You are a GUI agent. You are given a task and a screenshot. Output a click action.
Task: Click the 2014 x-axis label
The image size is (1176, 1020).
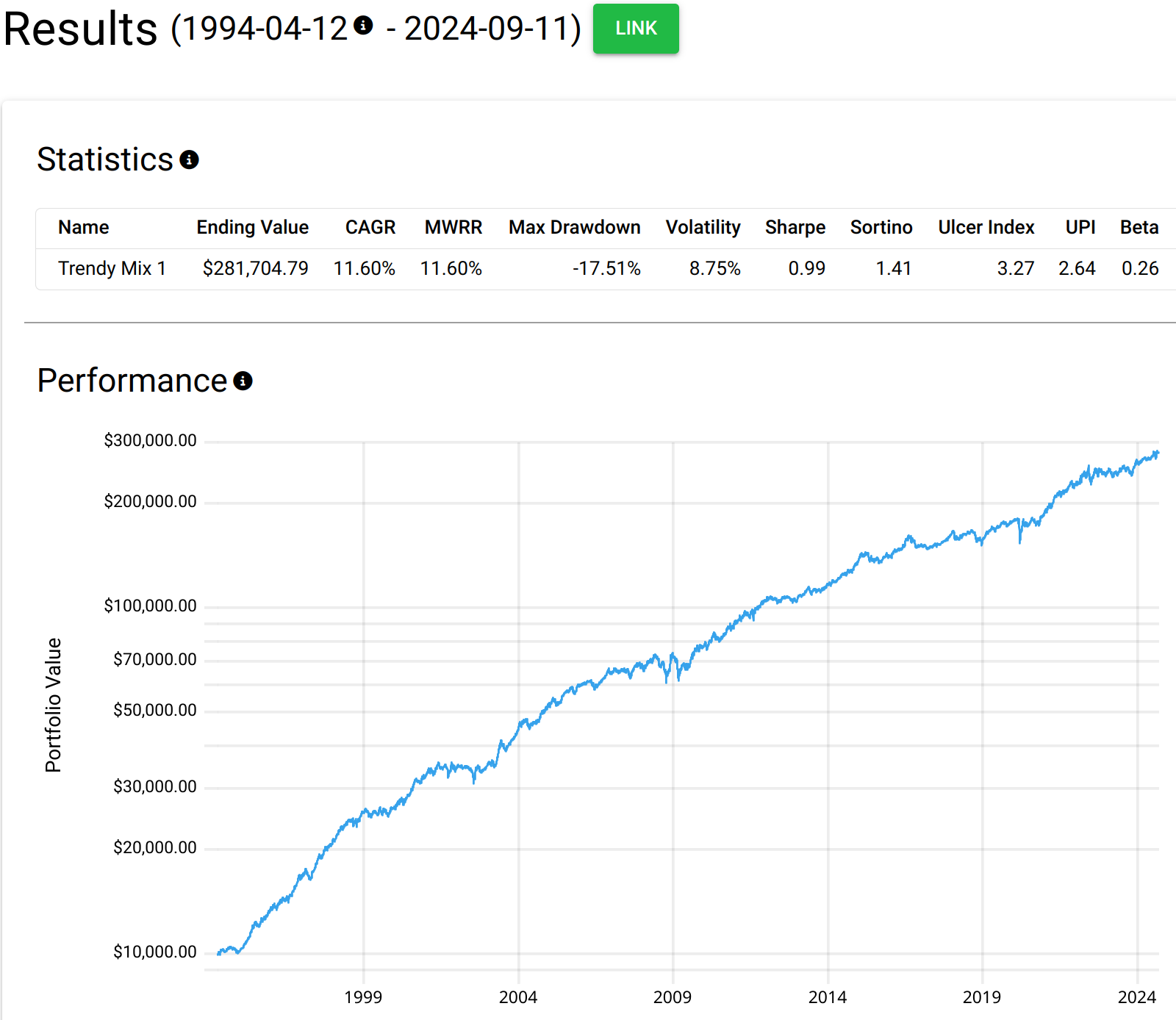(x=828, y=997)
